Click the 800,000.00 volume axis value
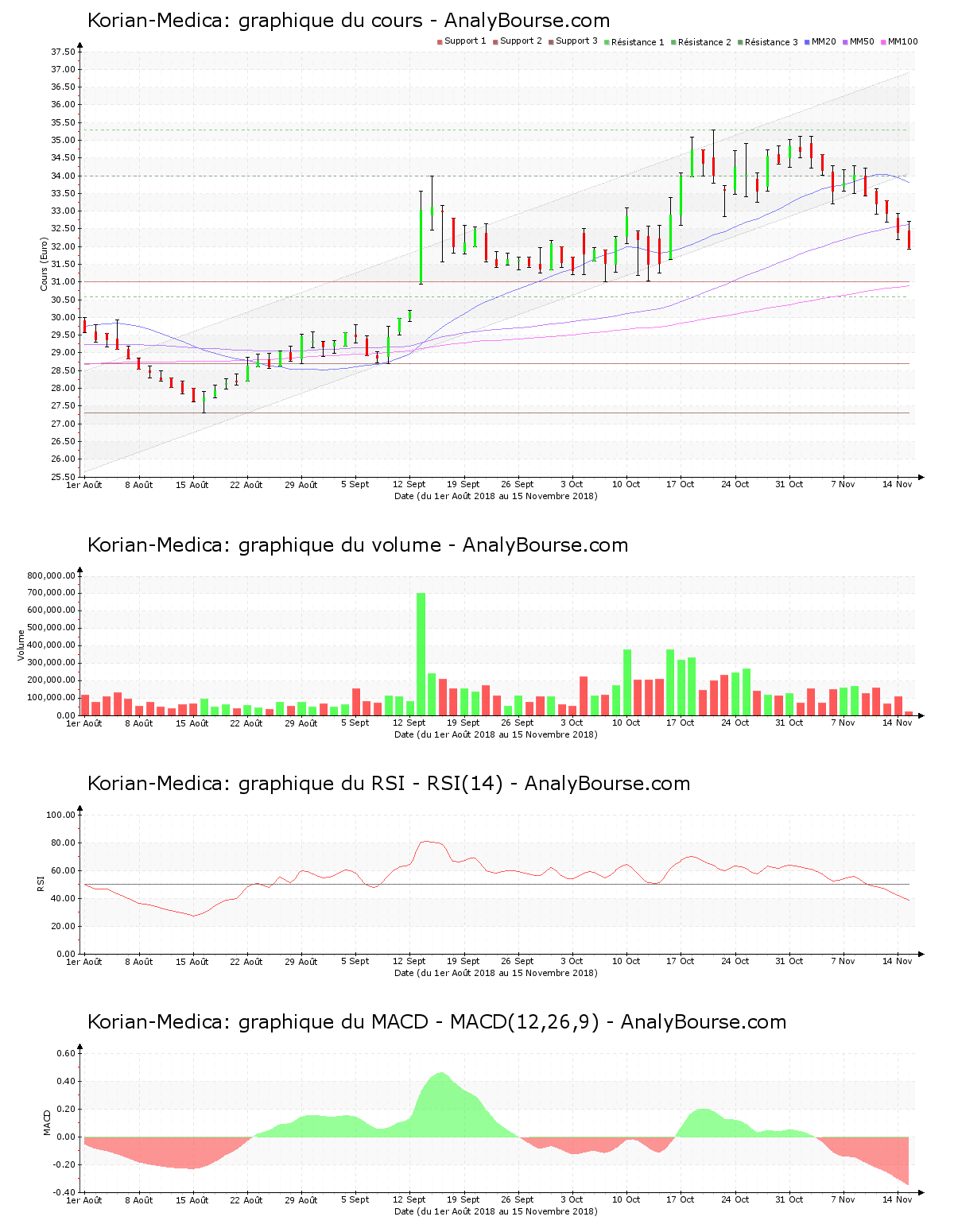Image resolution: width=954 pixels, height=1232 pixels. pyautogui.click(x=51, y=575)
